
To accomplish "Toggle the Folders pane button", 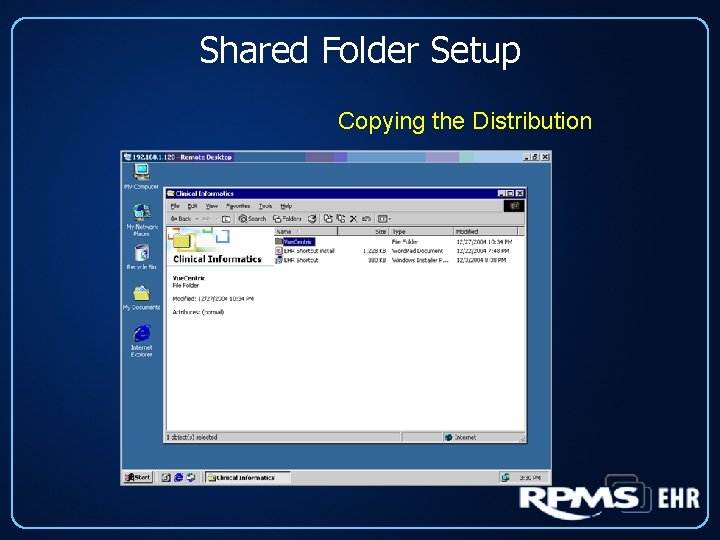I will click(287, 219).
